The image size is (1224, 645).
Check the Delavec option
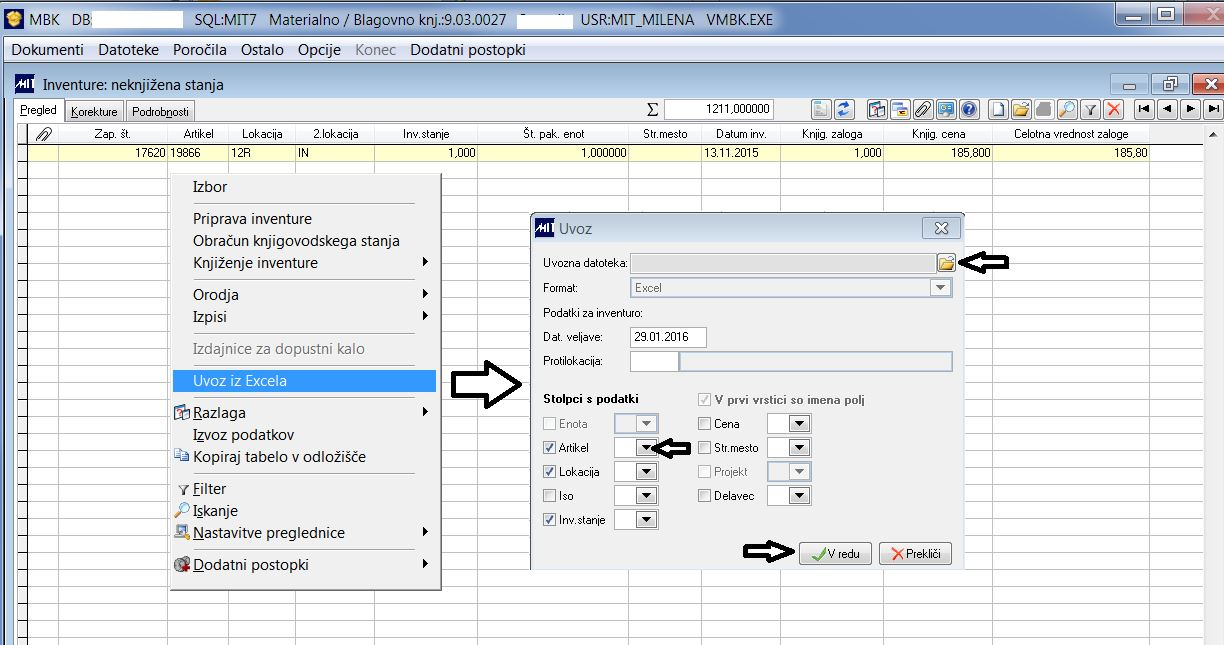point(702,494)
